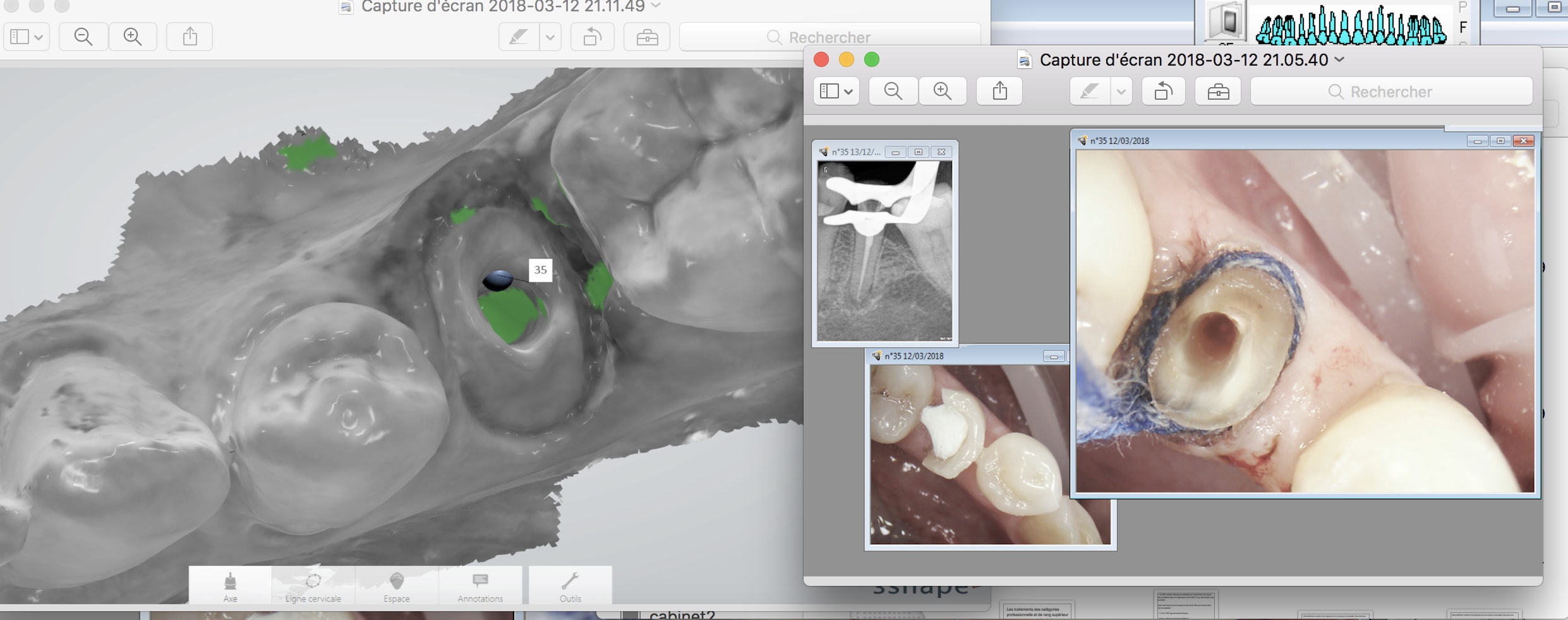Maximize the n°35 13/12 radiograph window
Viewport: 1568px width, 620px height.
click(919, 152)
